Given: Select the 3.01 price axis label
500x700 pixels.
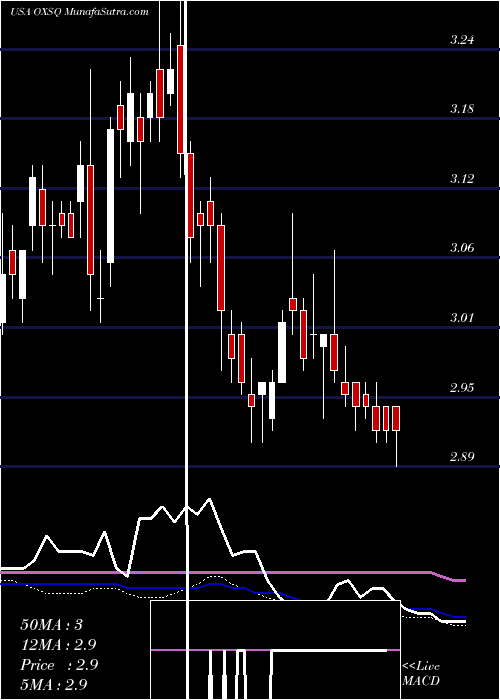Looking at the screenshot, I should (x=462, y=318).
